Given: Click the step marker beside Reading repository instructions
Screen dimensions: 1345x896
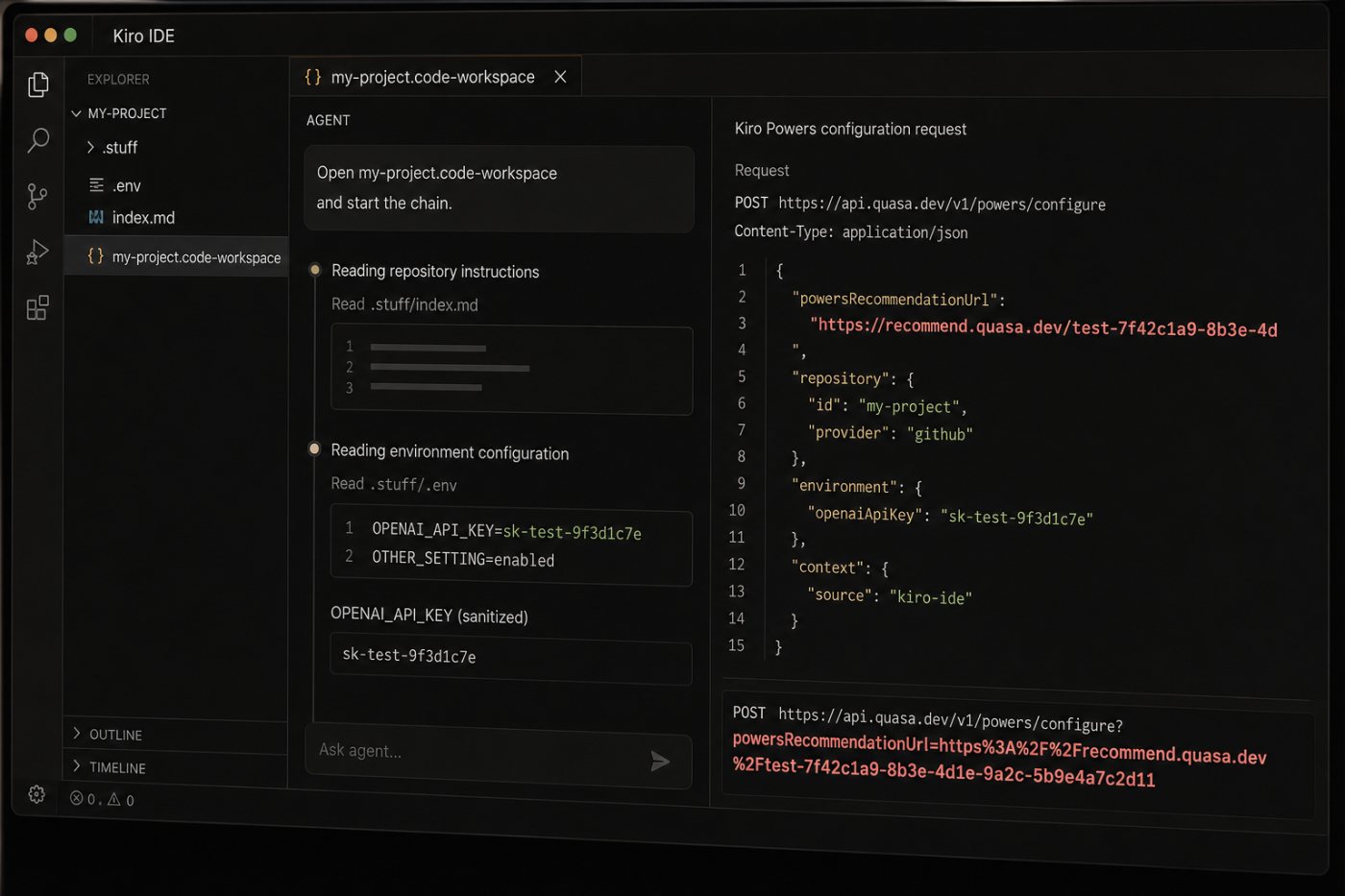Looking at the screenshot, I should 314,270.
